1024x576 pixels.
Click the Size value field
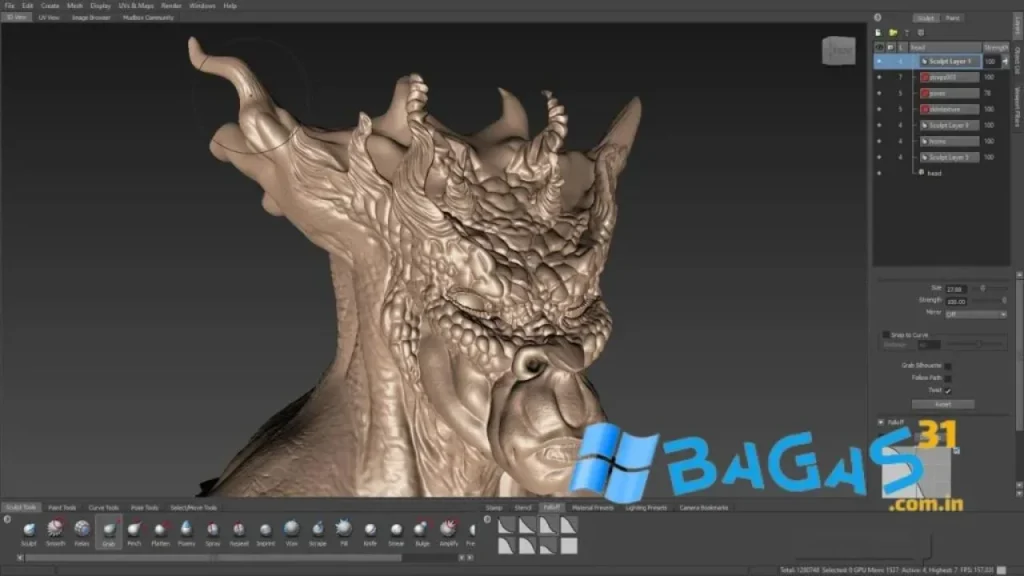956,289
